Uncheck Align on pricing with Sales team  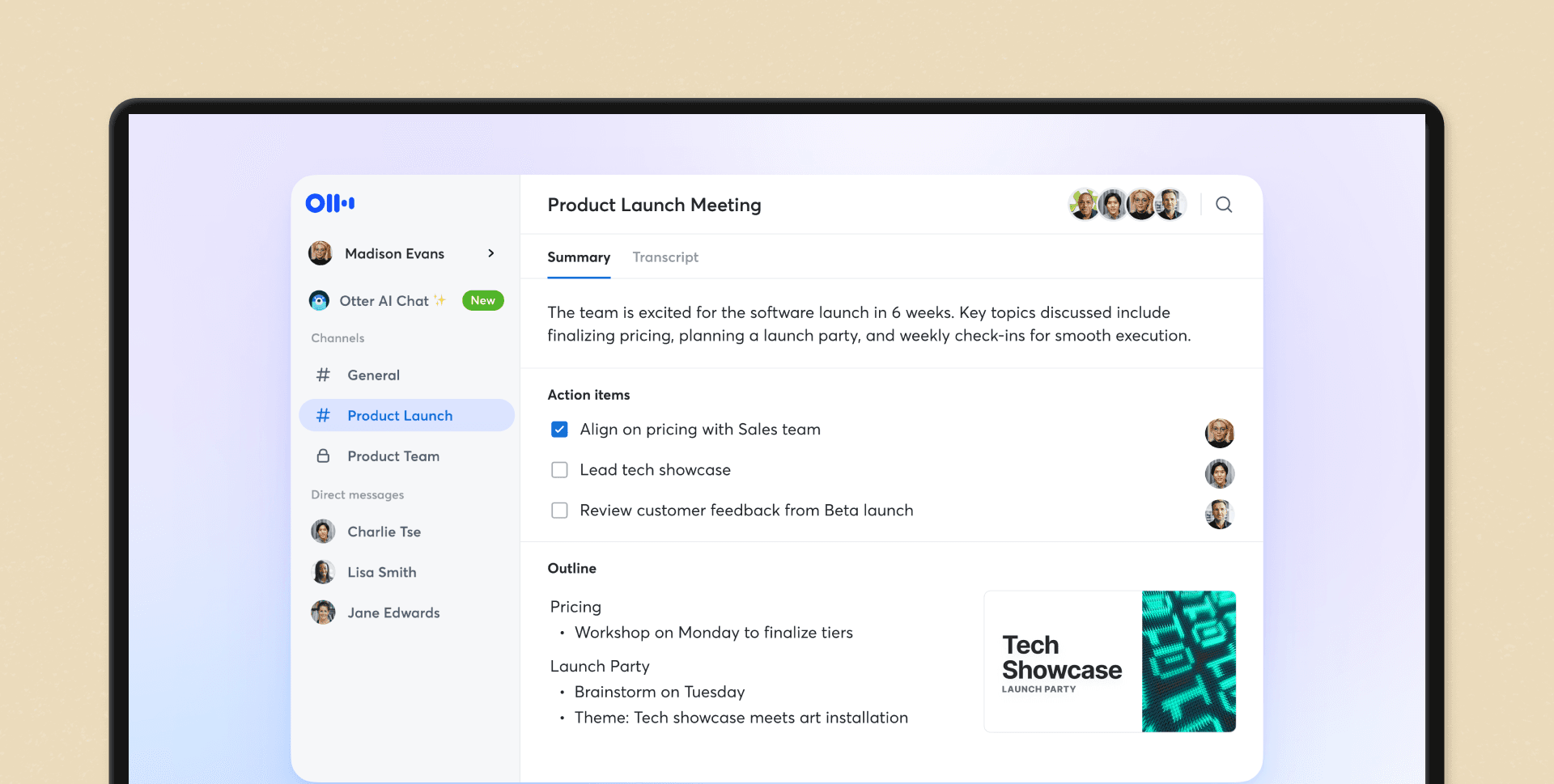(559, 430)
